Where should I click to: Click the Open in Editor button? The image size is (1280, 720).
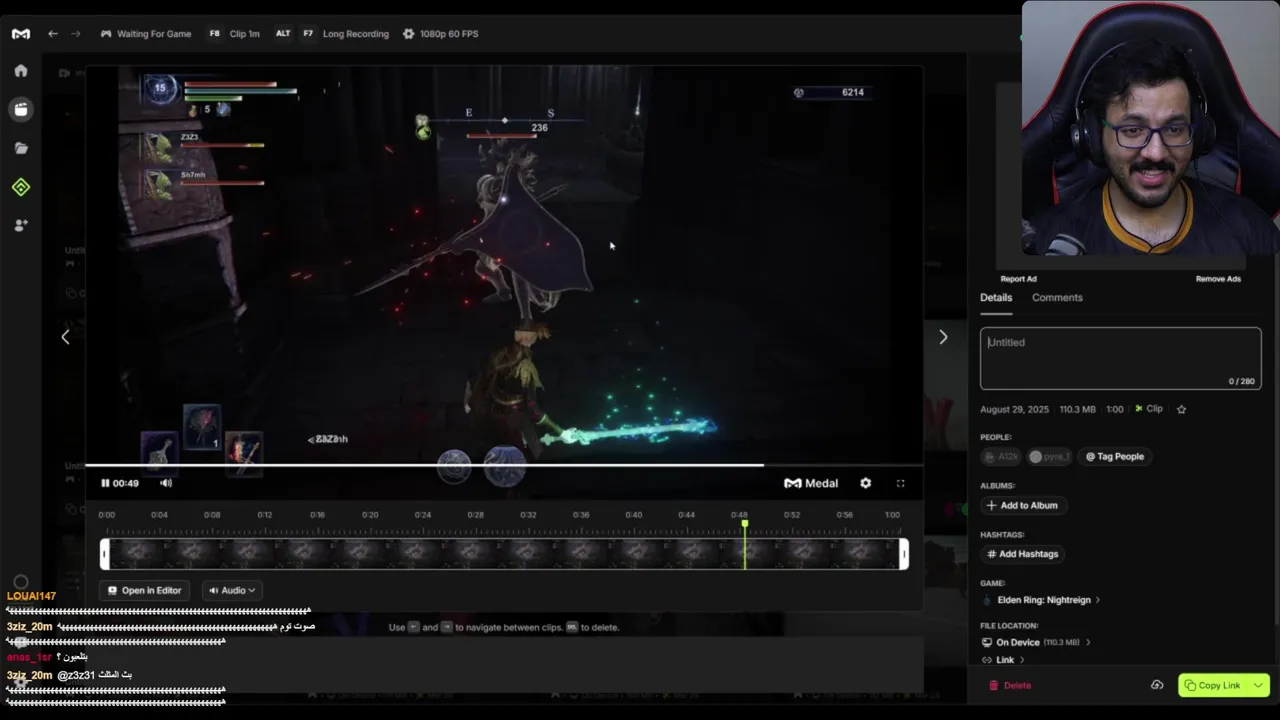(145, 590)
